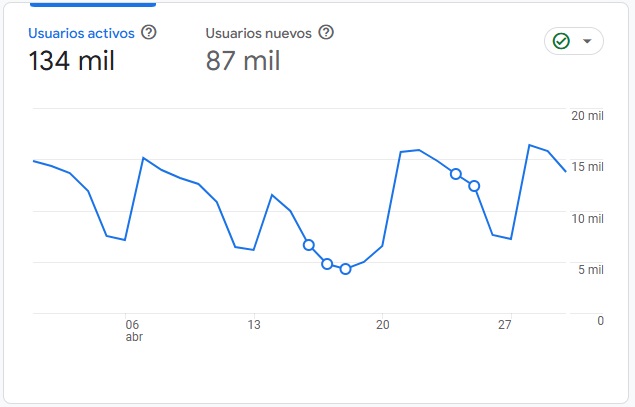This screenshot has width=635, height=407.
Task: Click the 27 date axis label
Action: click(505, 324)
